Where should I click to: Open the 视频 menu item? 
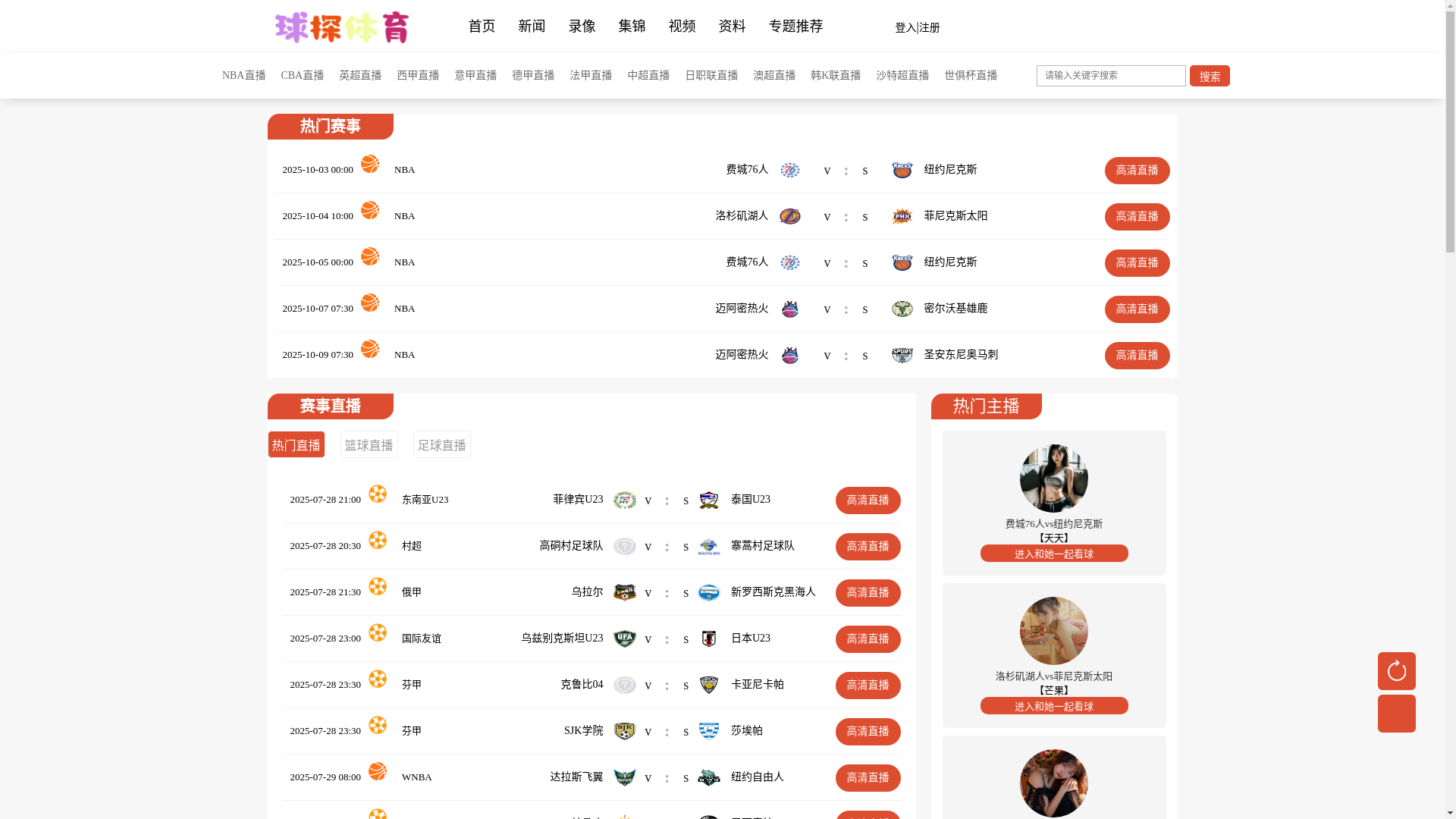pyautogui.click(x=682, y=27)
